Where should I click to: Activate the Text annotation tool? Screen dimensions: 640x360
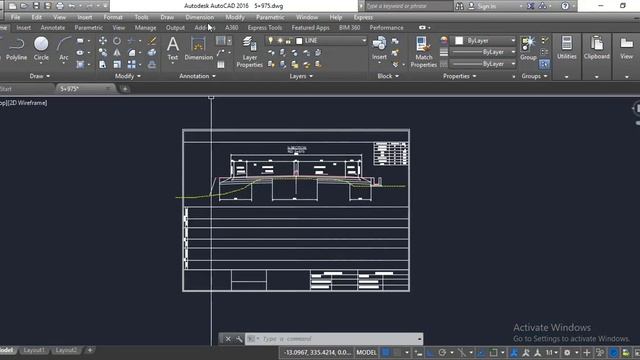tap(173, 48)
